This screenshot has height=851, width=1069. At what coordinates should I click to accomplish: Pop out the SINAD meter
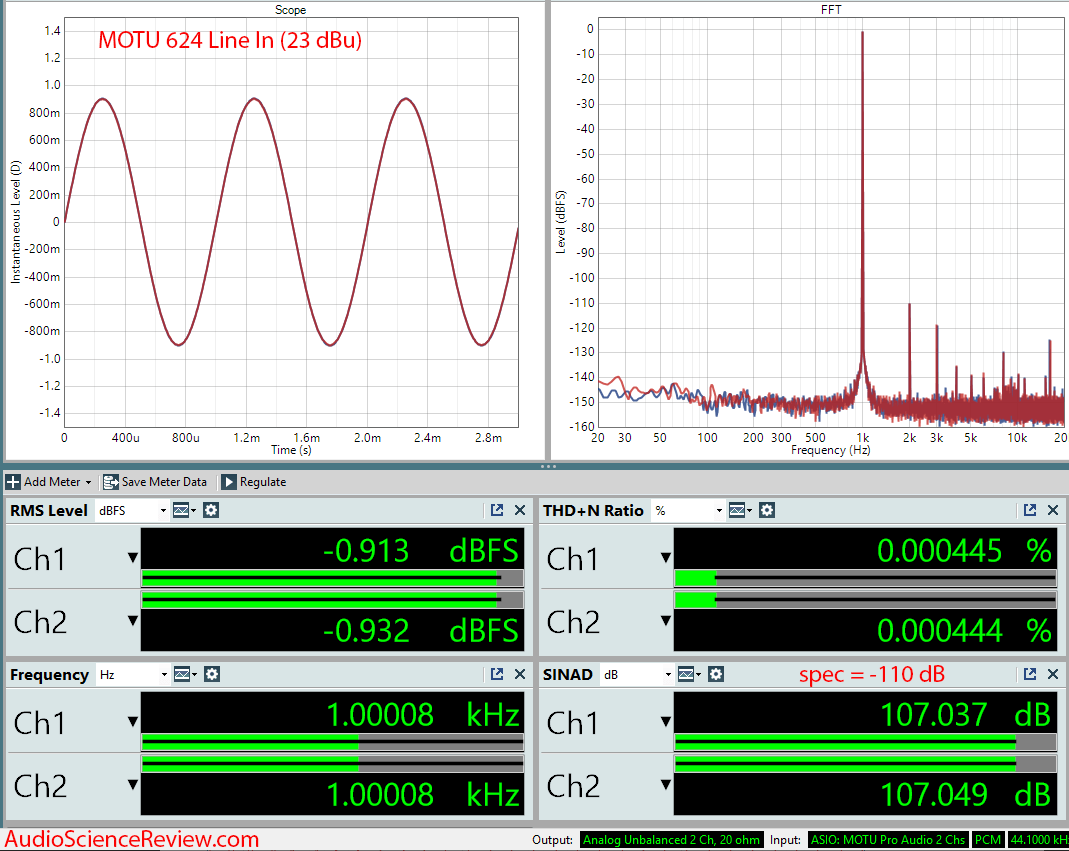tap(1030, 674)
